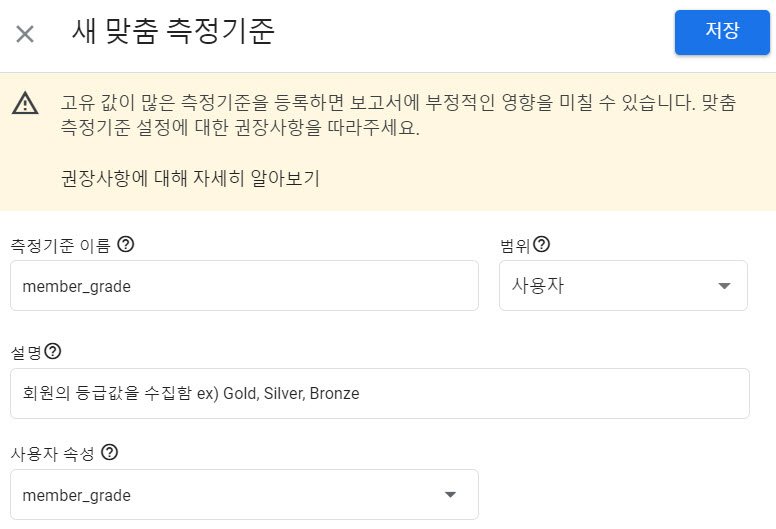This screenshot has height=529, width=776.
Task: Click the 새 맞춤 측정기준 title
Action: tap(173, 32)
